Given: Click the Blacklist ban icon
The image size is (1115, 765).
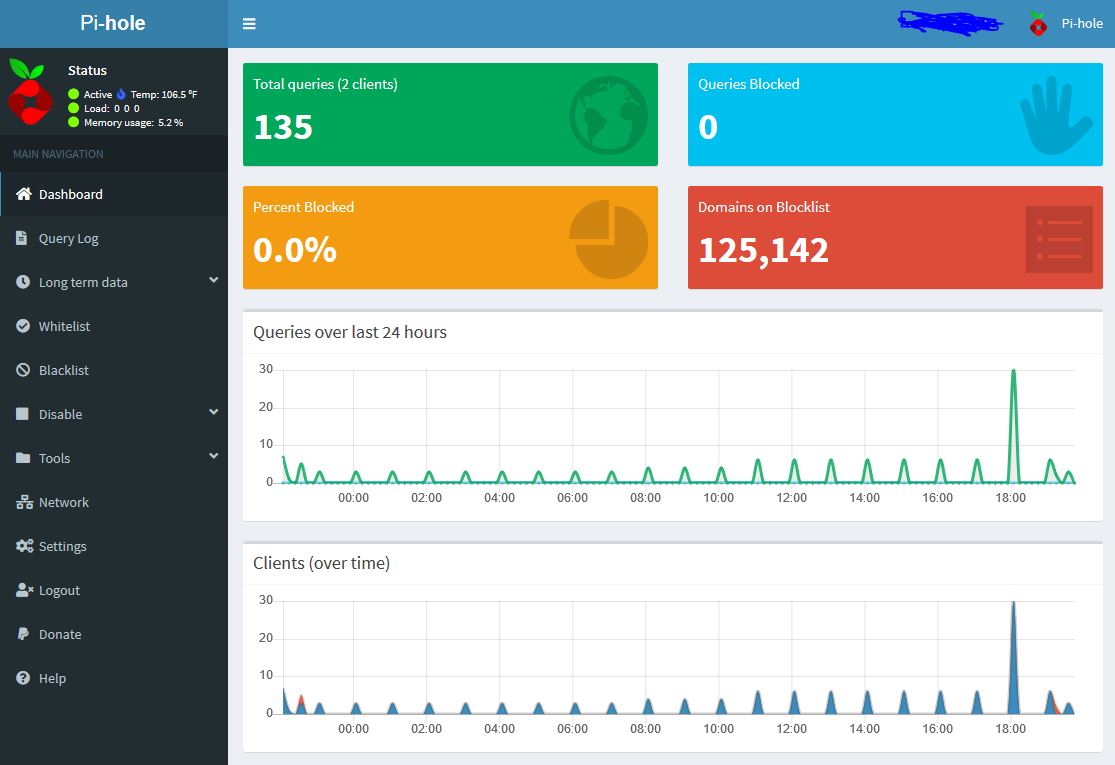Looking at the screenshot, I should (23, 370).
